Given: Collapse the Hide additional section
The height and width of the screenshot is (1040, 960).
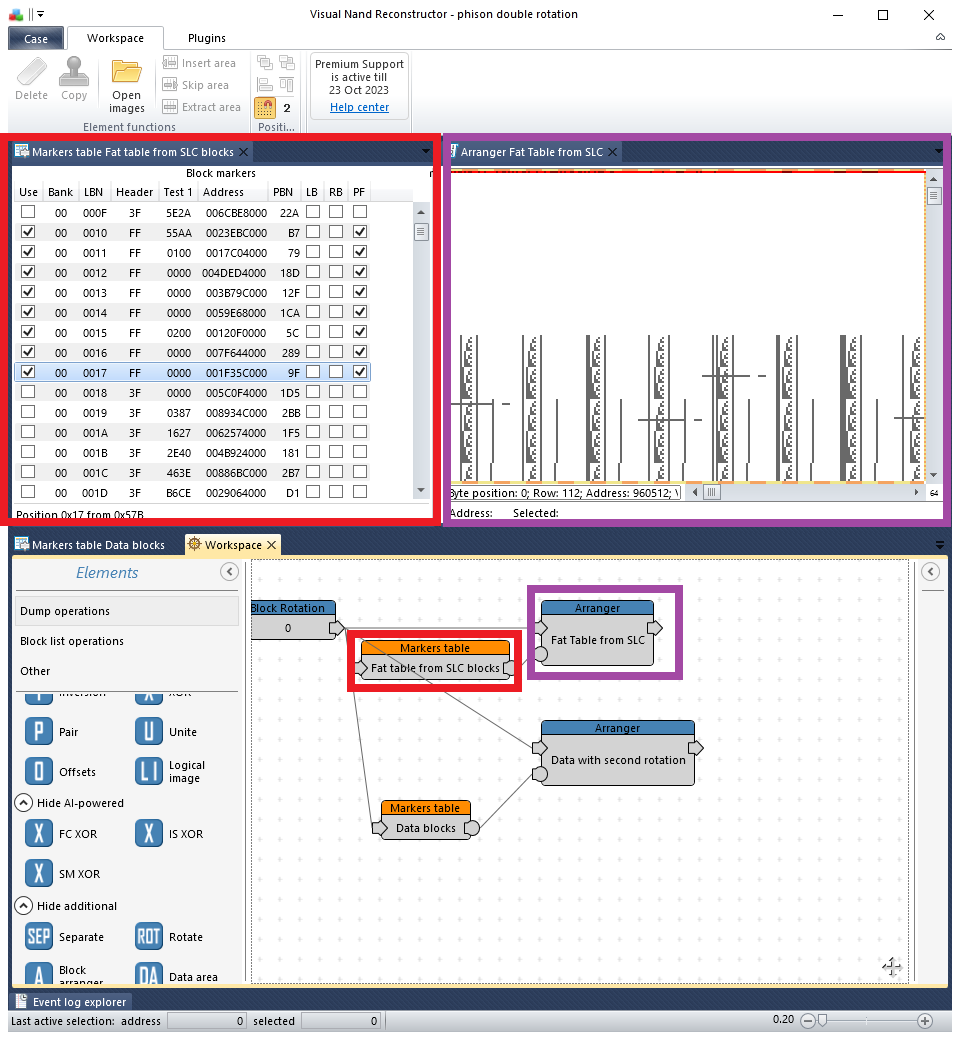Looking at the screenshot, I should point(23,905).
